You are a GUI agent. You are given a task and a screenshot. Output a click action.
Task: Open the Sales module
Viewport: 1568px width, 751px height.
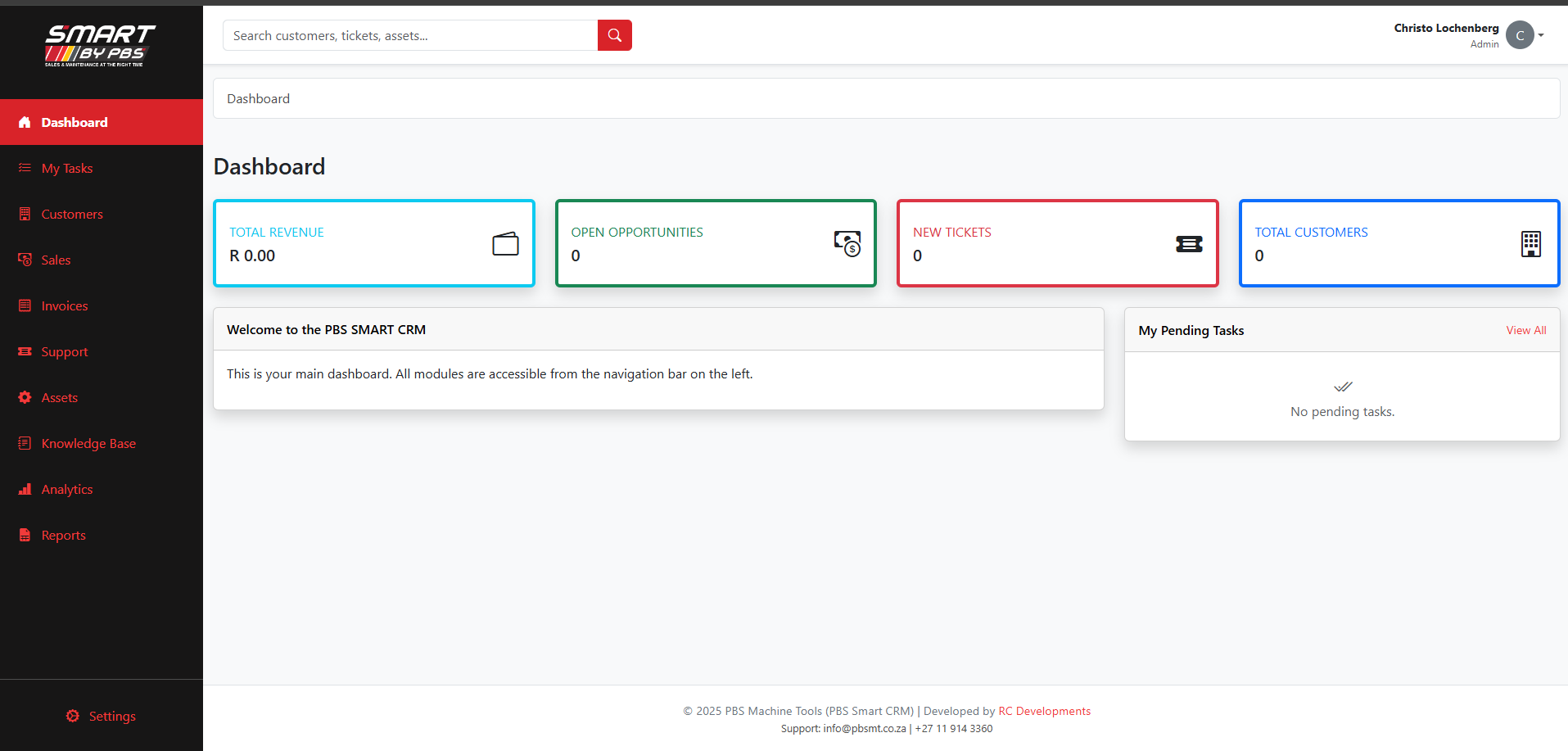(102, 260)
